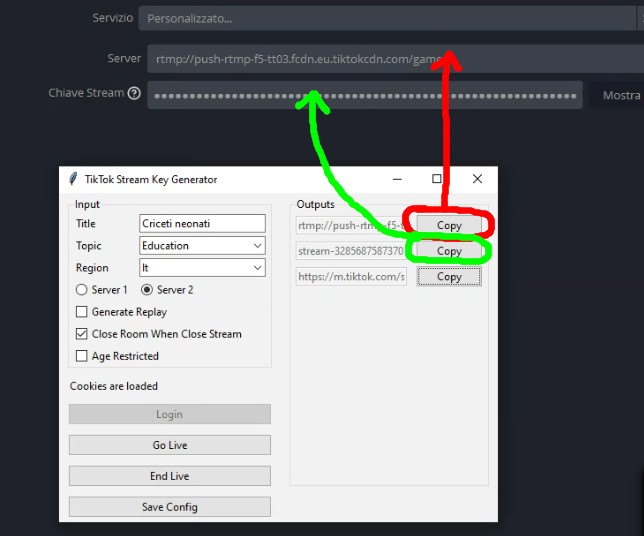Maximize the TikTok Stream Key Generator window
Viewport: 644px width, 536px height.
point(437,179)
